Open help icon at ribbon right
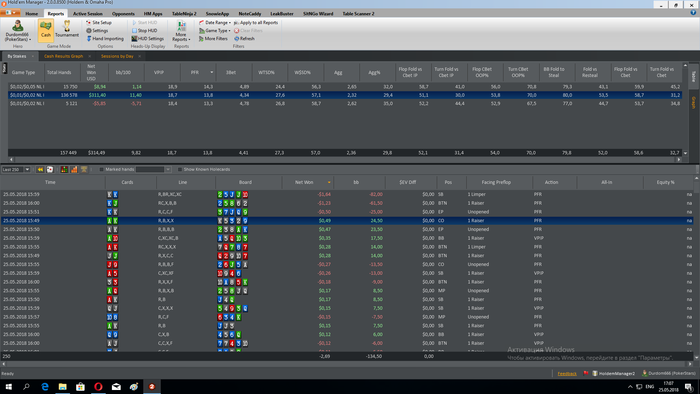700x394 pixels. pos(693,13)
